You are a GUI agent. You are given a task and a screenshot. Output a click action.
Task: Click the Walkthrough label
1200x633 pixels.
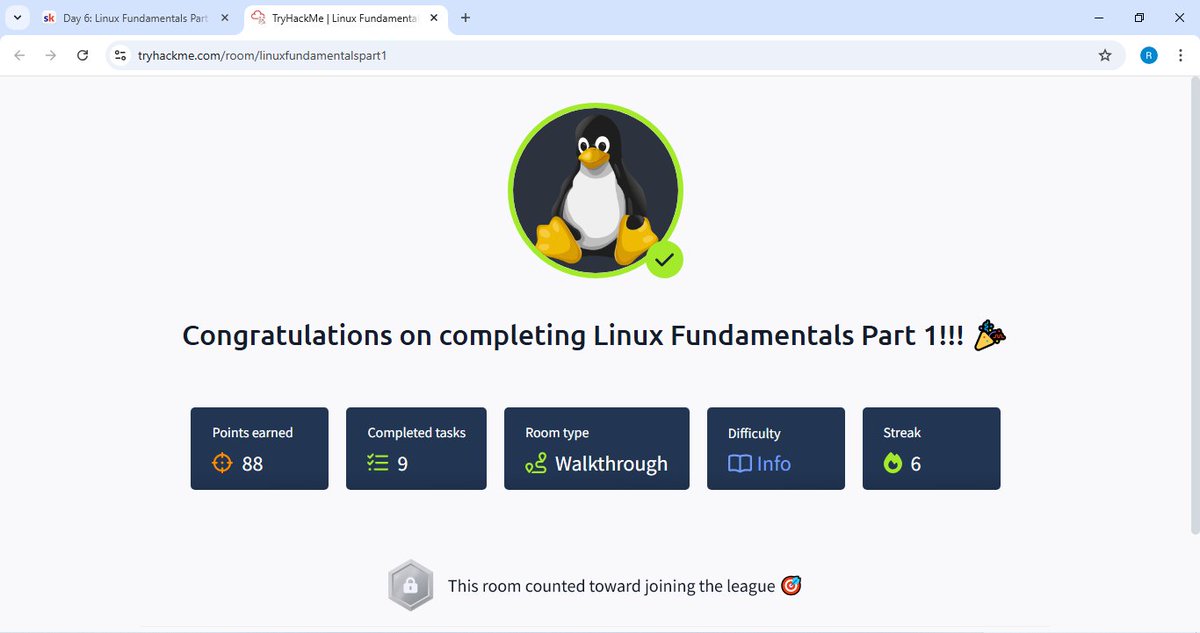(612, 464)
